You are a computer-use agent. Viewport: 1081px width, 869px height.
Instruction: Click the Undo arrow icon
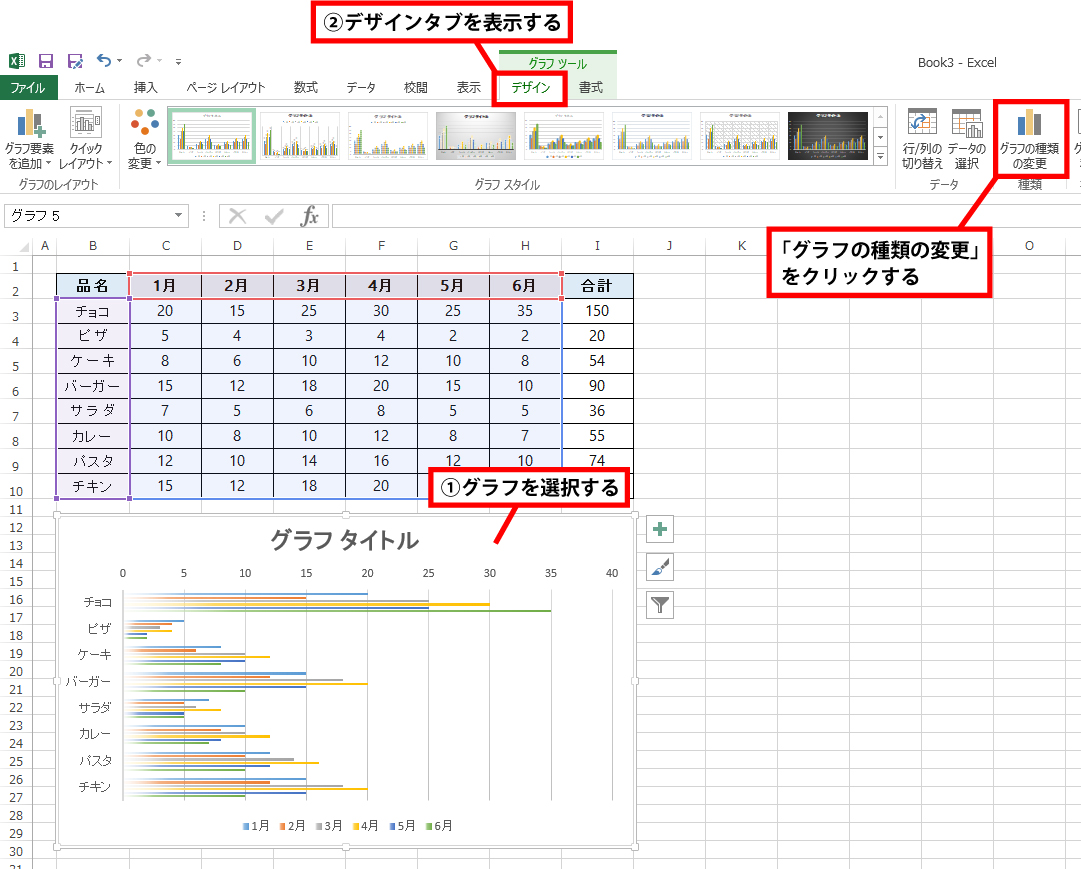[x=105, y=61]
